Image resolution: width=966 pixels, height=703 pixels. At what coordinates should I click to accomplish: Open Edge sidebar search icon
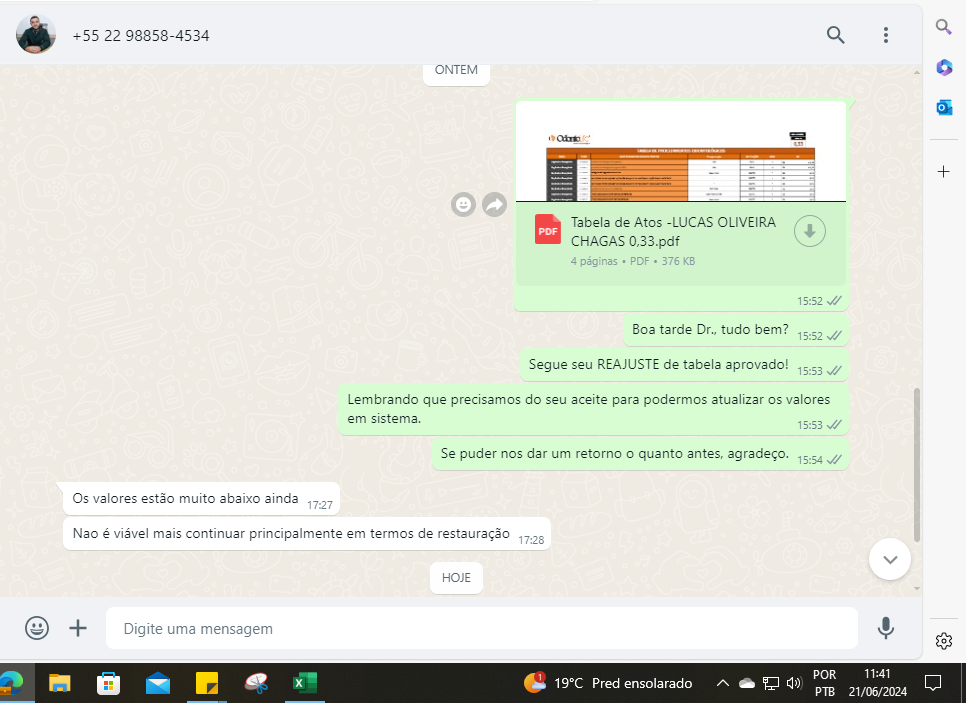tap(943, 26)
